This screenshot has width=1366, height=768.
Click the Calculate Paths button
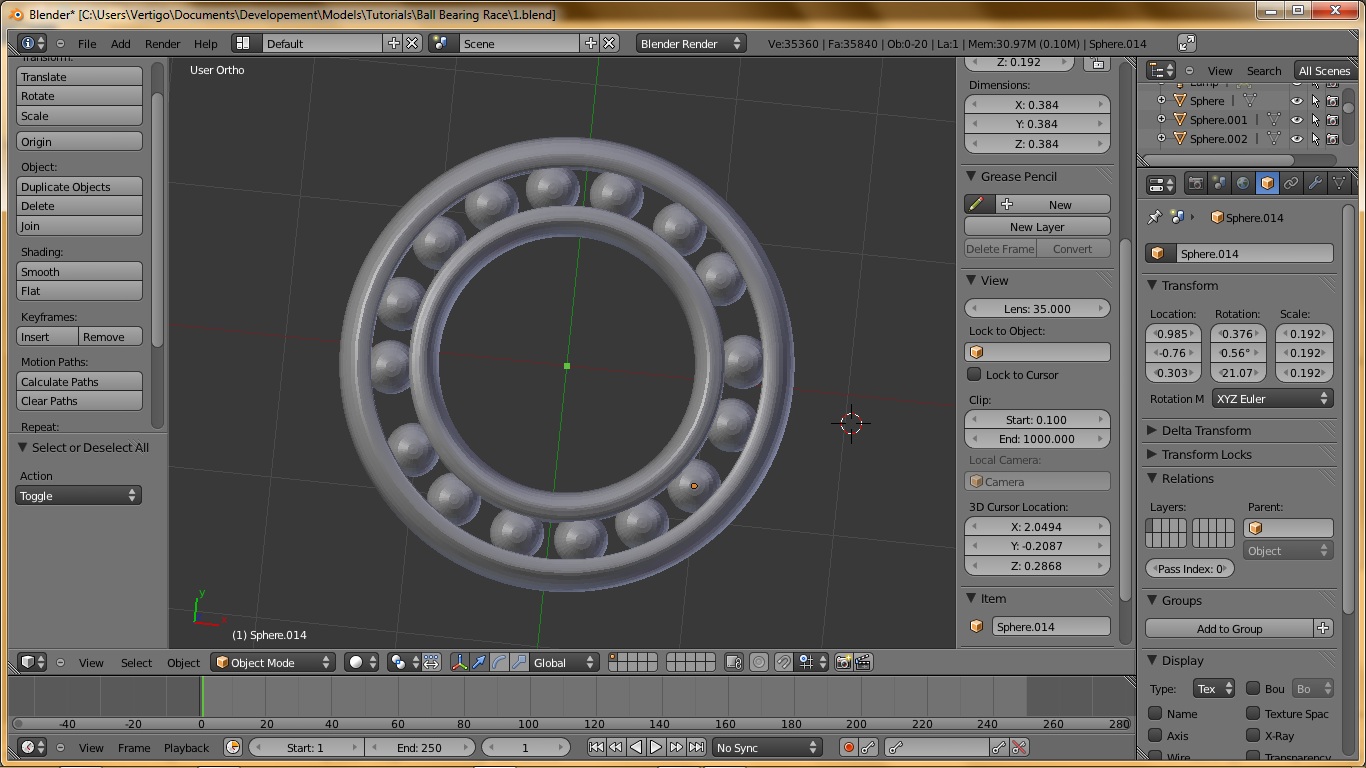pyautogui.click(x=79, y=382)
